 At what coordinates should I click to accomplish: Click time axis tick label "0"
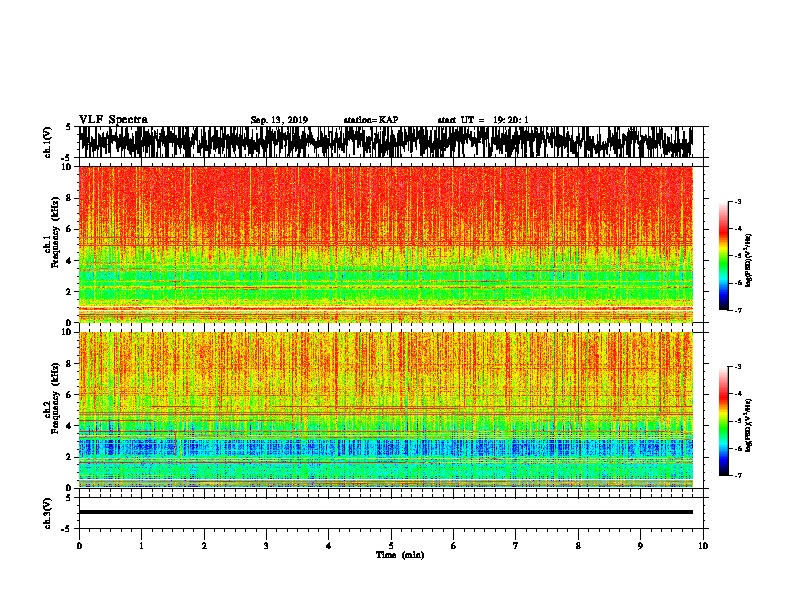tap(79, 546)
